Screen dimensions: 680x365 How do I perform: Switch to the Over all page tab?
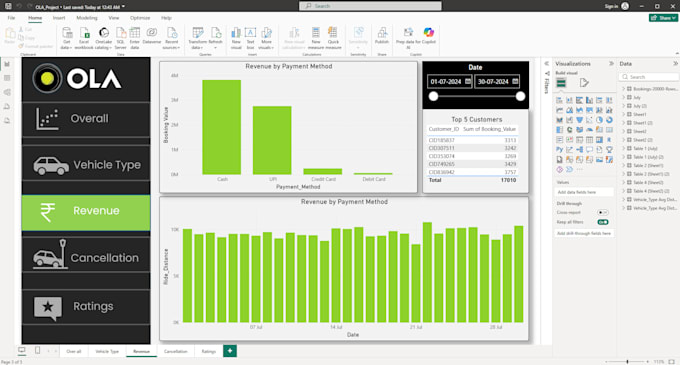point(74,351)
